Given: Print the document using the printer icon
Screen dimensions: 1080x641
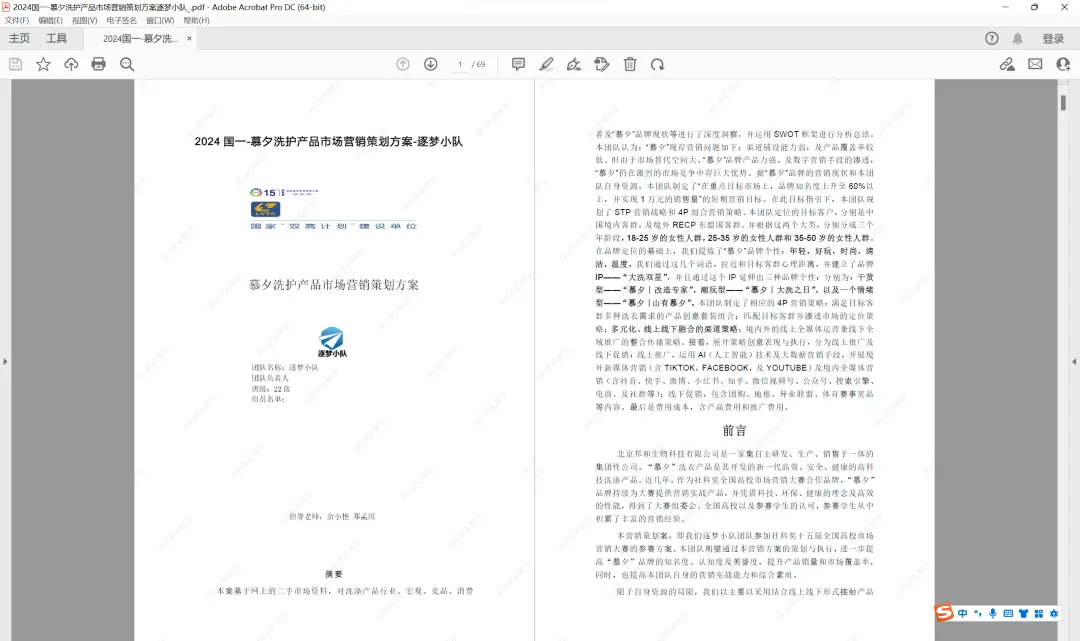Looking at the screenshot, I should click(98, 64).
